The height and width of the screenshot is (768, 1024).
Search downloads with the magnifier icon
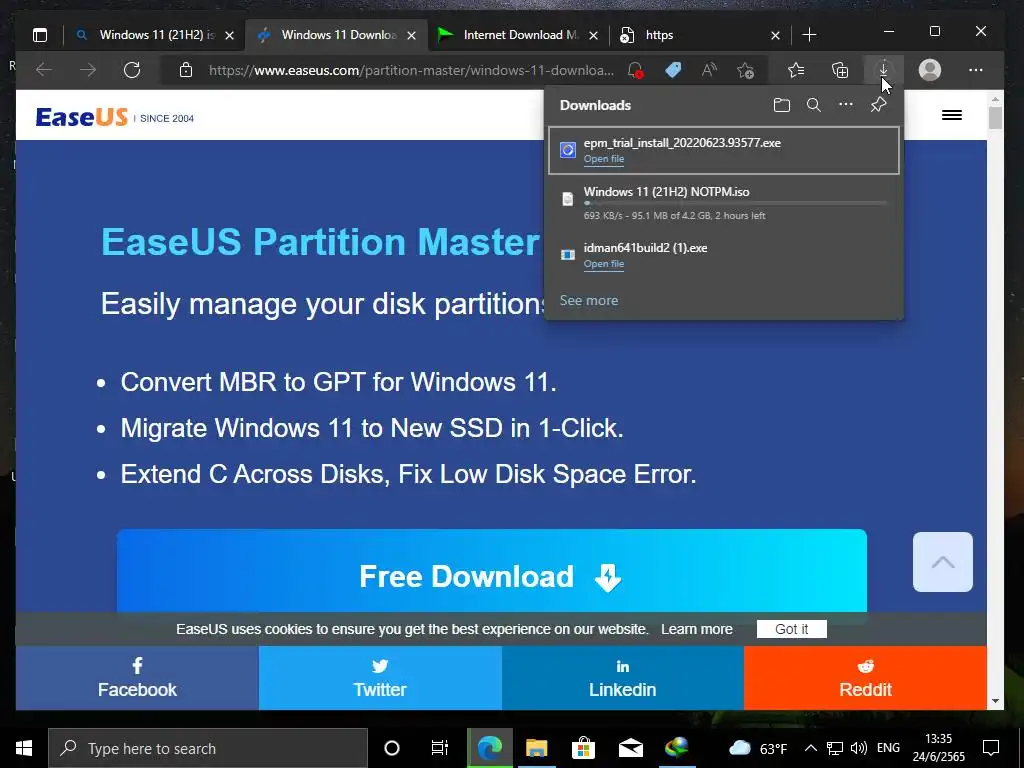(x=814, y=105)
